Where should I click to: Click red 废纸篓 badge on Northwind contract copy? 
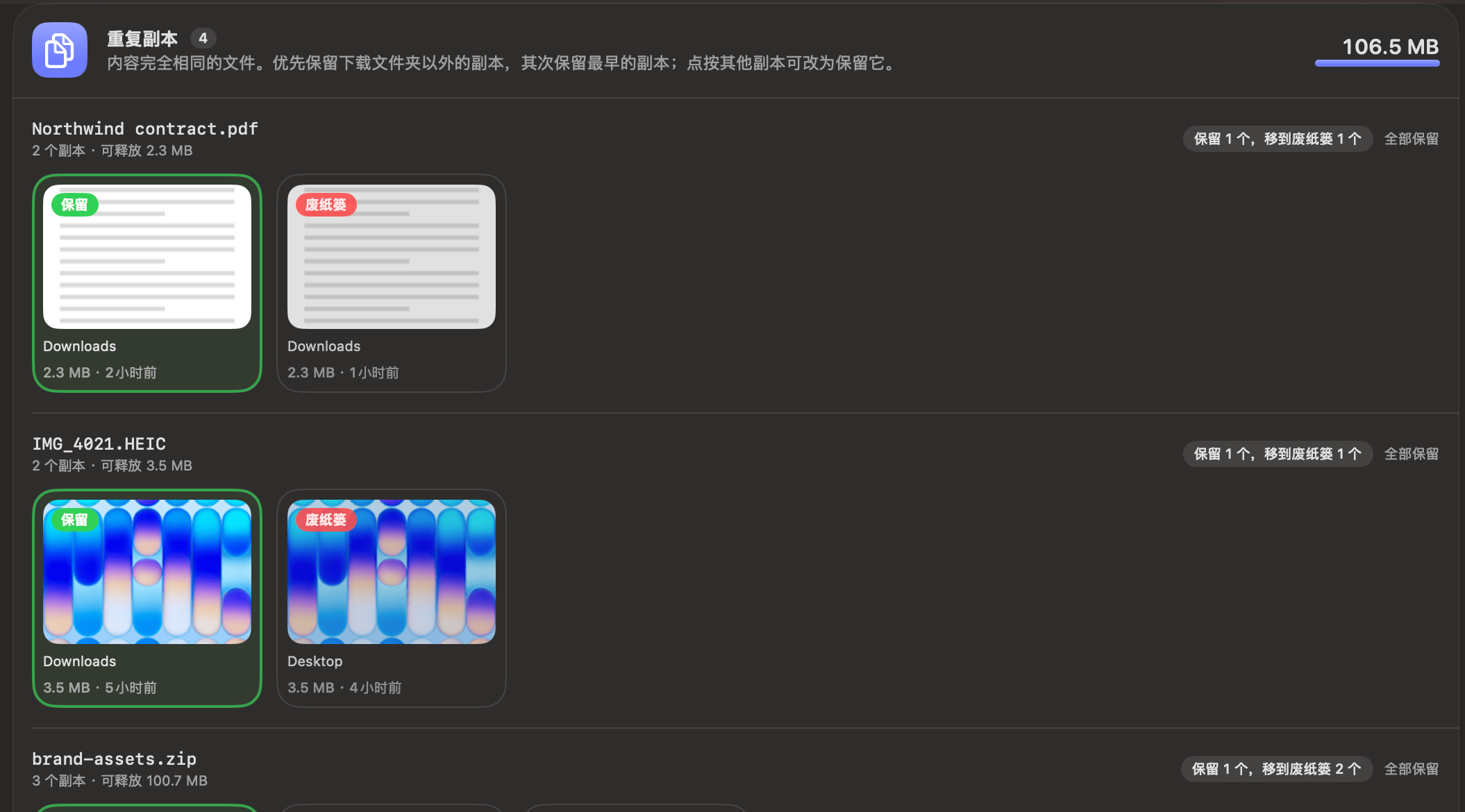pyautogui.click(x=326, y=205)
